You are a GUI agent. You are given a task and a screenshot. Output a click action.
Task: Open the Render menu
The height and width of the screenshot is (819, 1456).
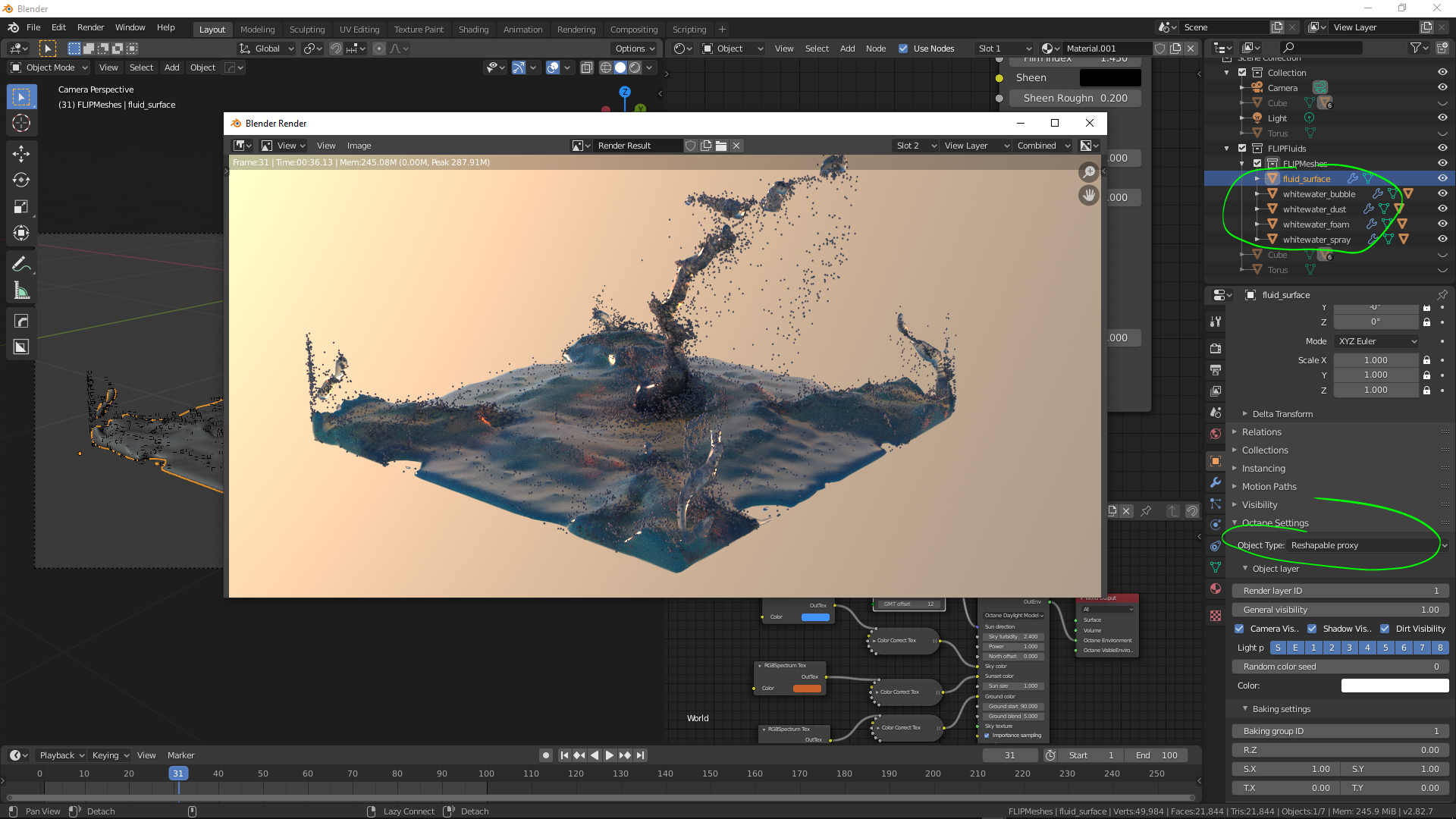[90, 27]
